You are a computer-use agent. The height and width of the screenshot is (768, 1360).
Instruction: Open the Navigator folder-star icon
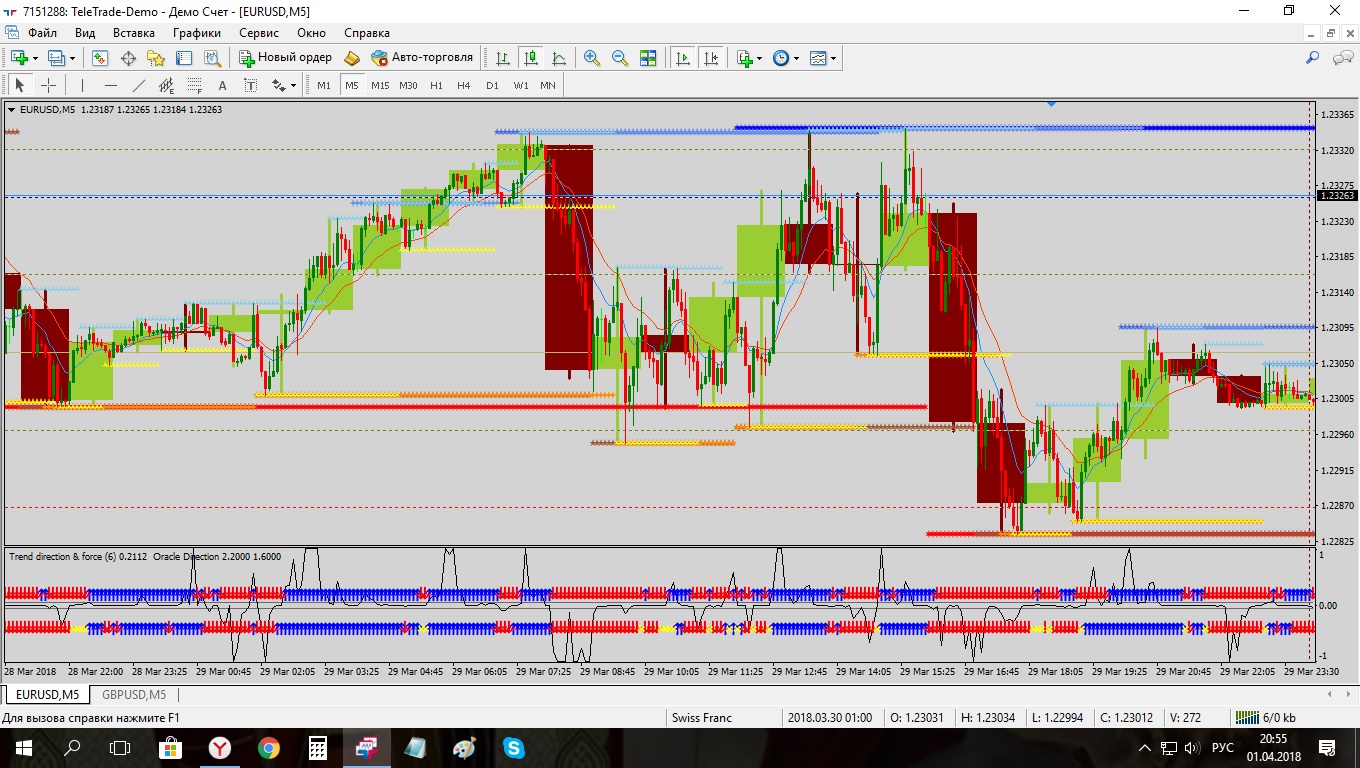pyautogui.click(x=156, y=58)
